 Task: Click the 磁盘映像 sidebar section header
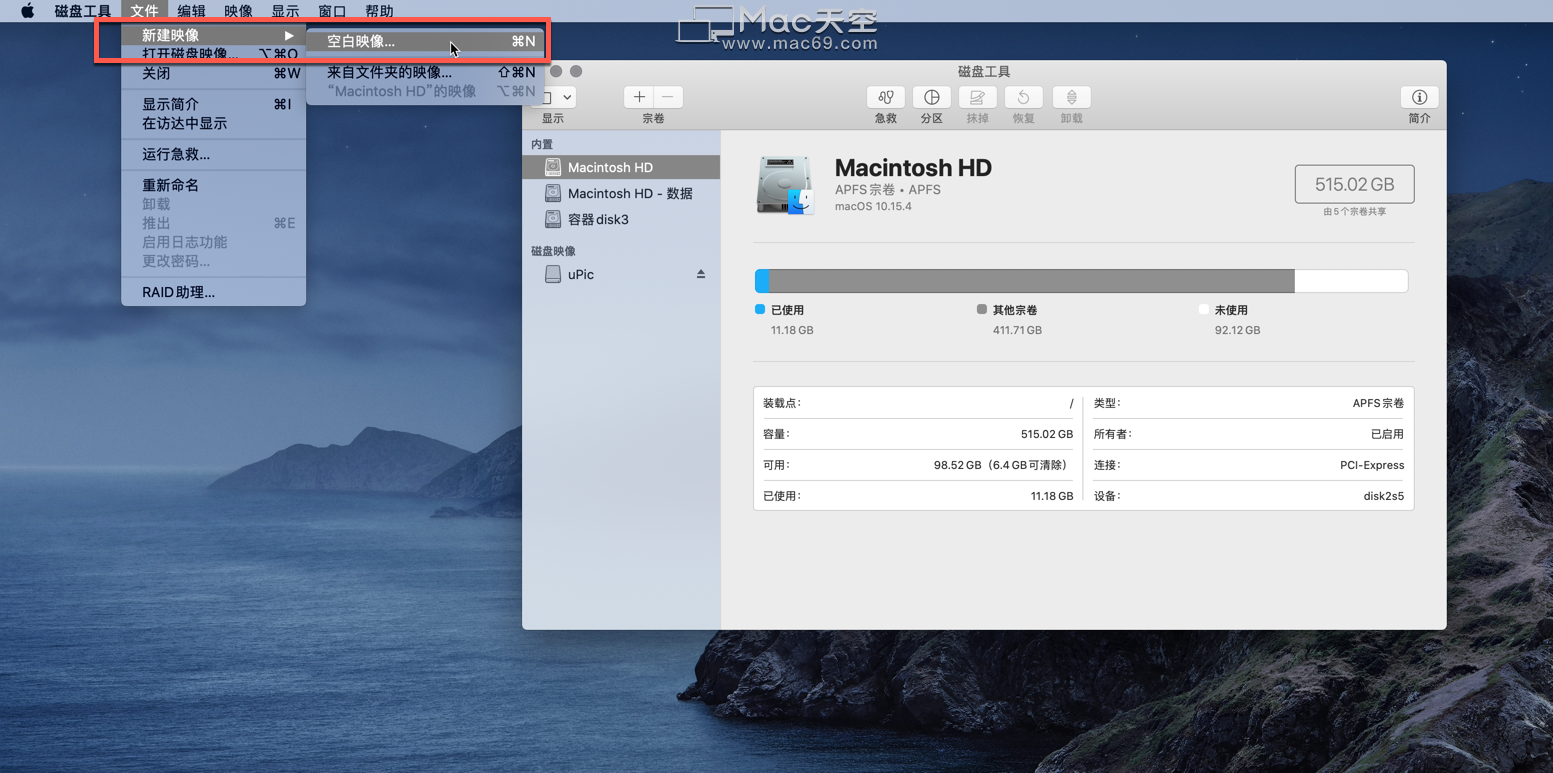(553, 251)
